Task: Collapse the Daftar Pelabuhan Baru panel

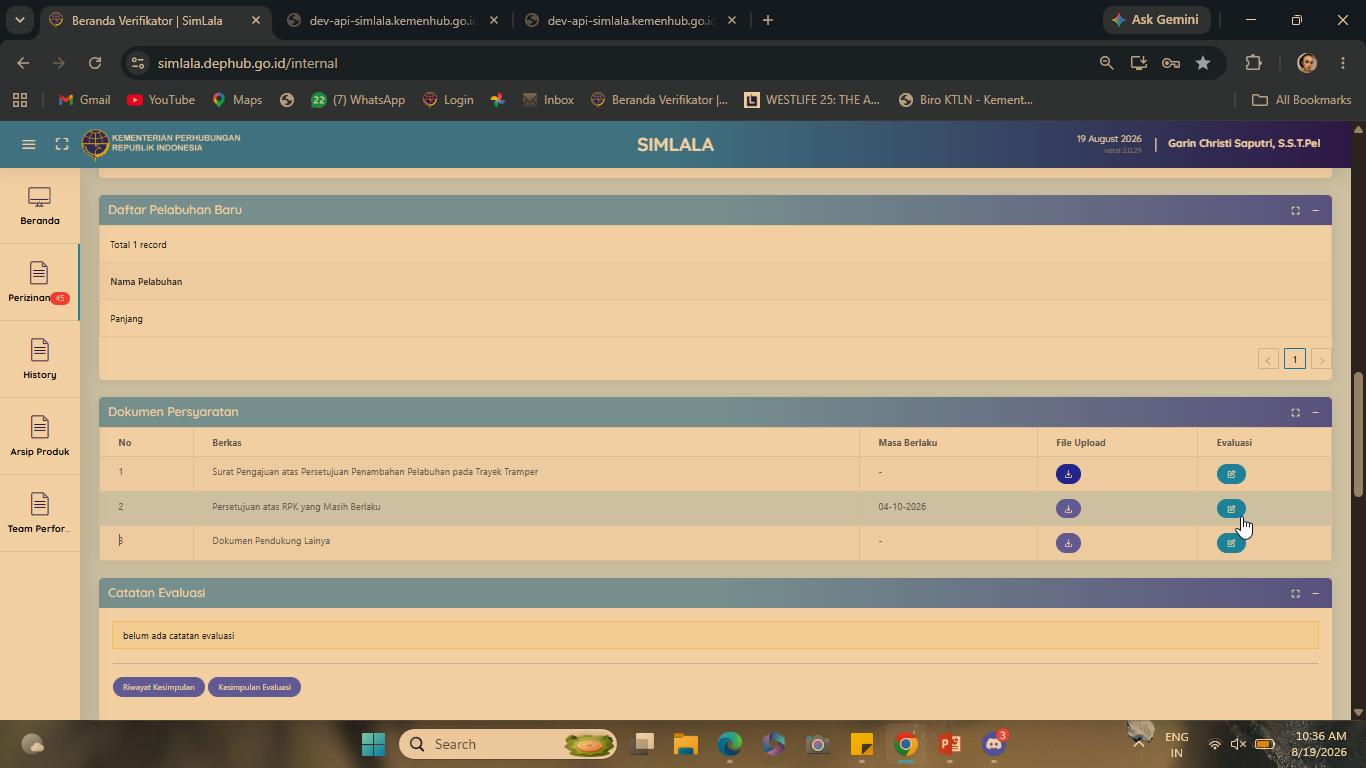Action: [x=1315, y=210]
